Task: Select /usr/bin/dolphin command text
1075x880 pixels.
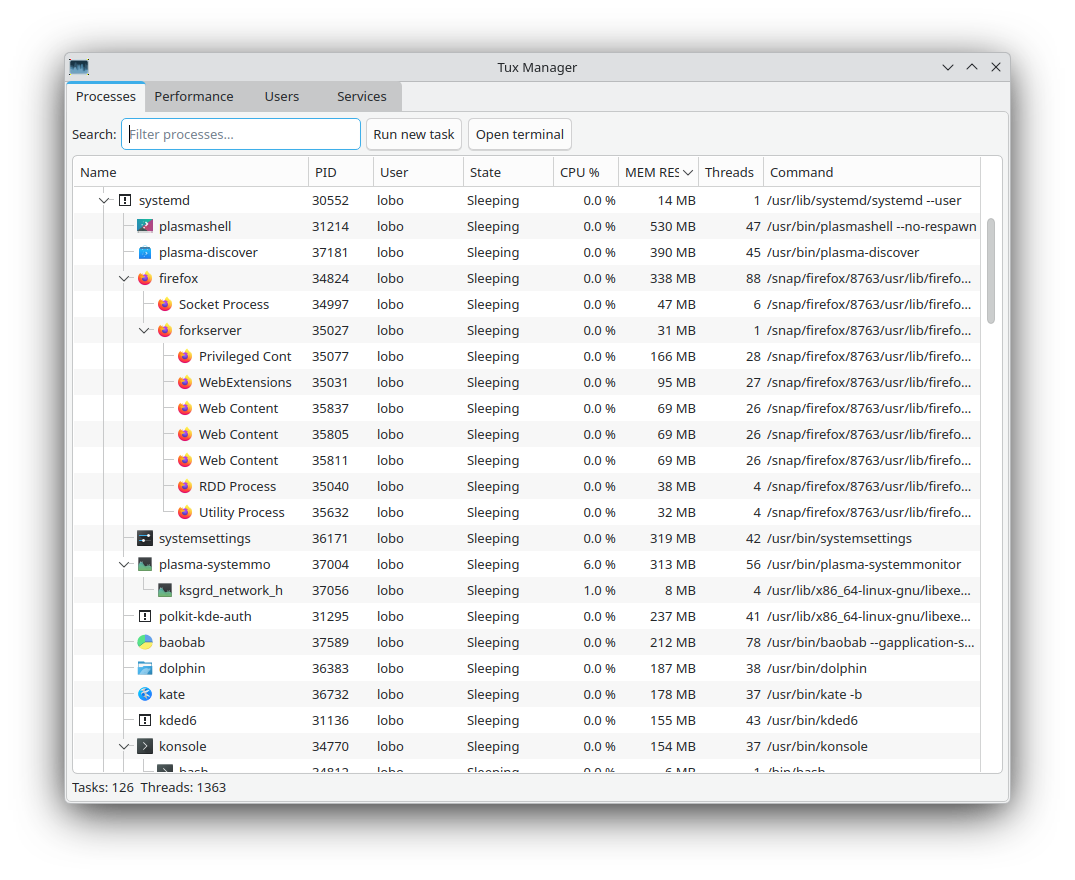Action: pyautogui.click(x=817, y=668)
